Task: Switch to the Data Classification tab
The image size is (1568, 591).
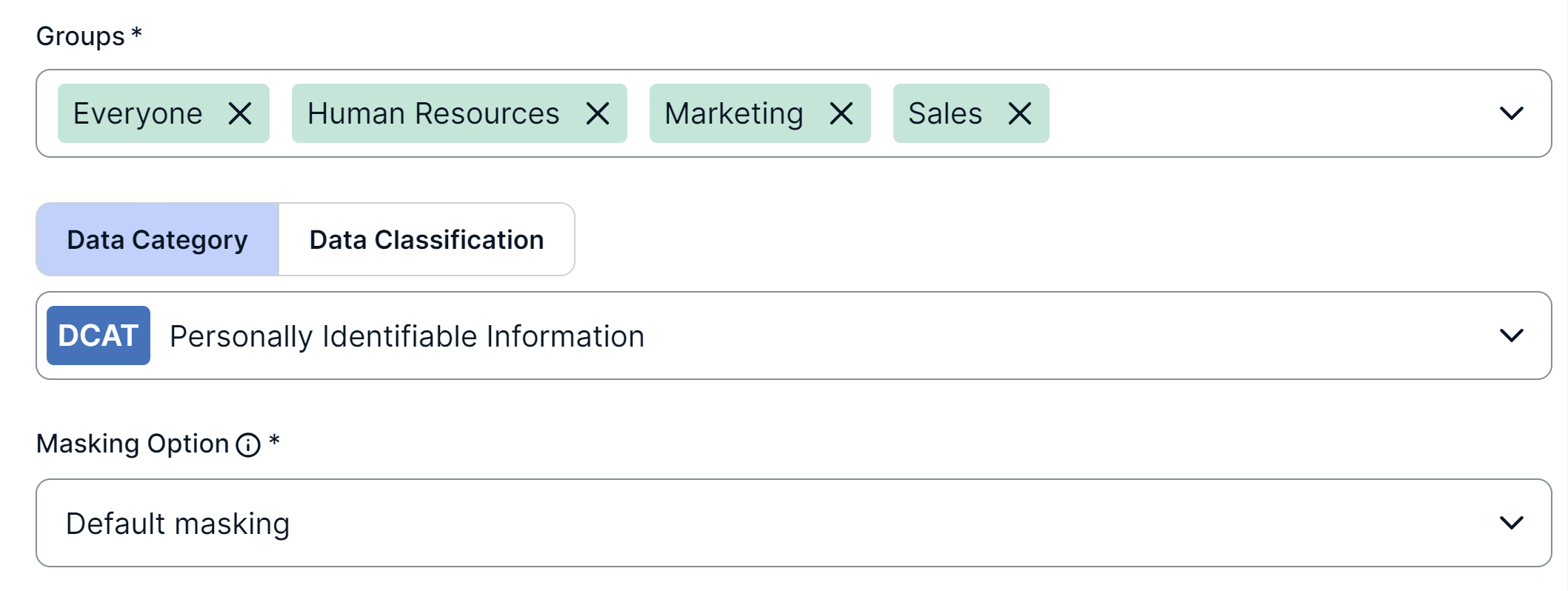Action: point(427,240)
